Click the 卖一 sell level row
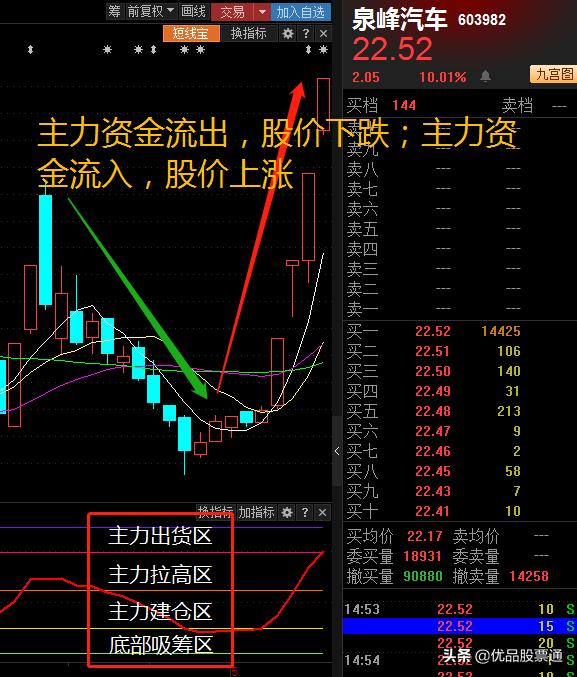 click(x=460, y=309)
